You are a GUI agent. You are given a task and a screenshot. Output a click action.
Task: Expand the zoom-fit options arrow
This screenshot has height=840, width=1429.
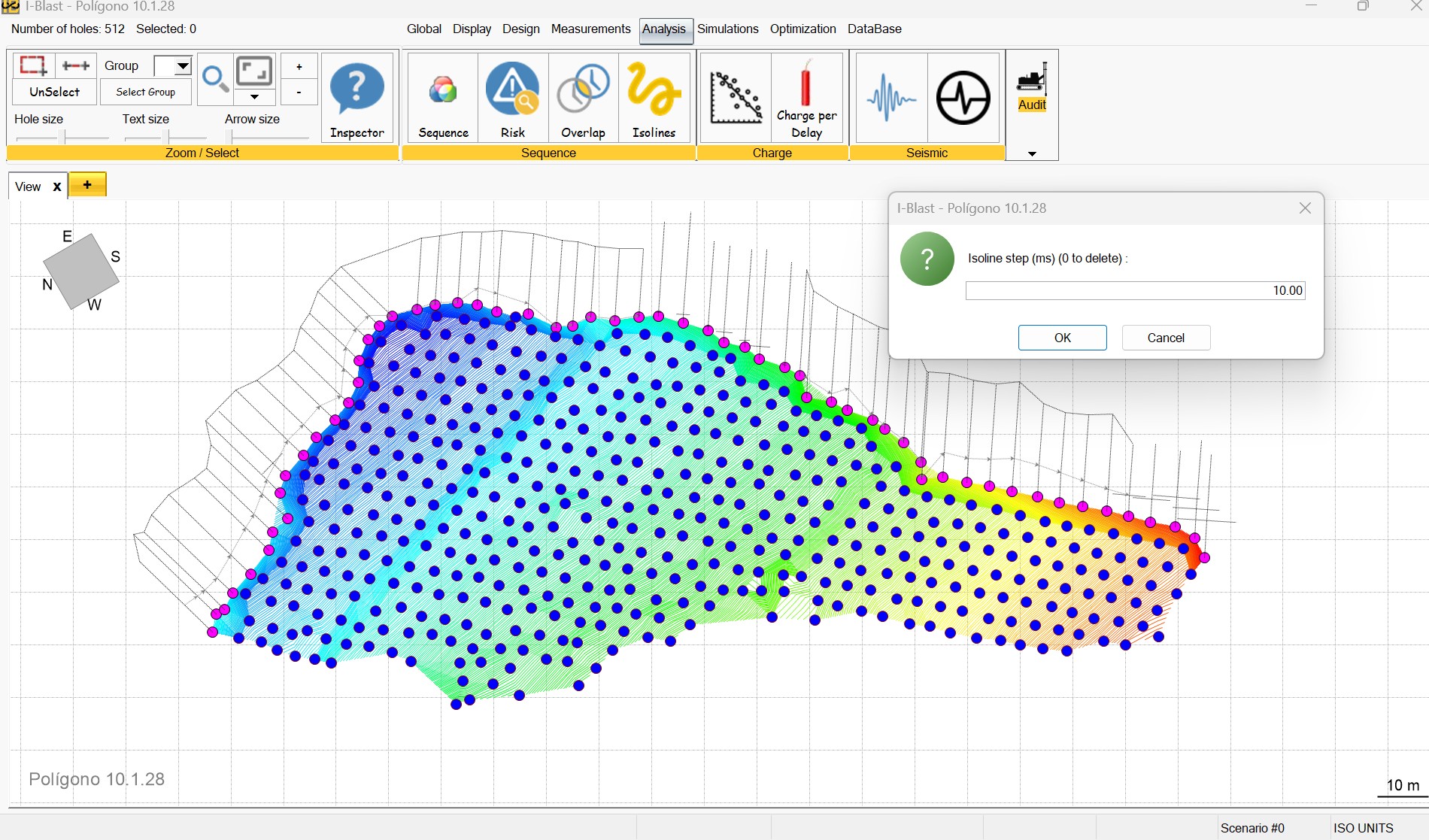pos(254,97)
